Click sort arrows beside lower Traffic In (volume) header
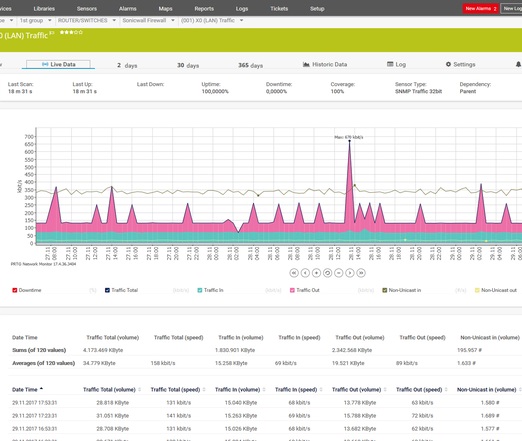 264,389
